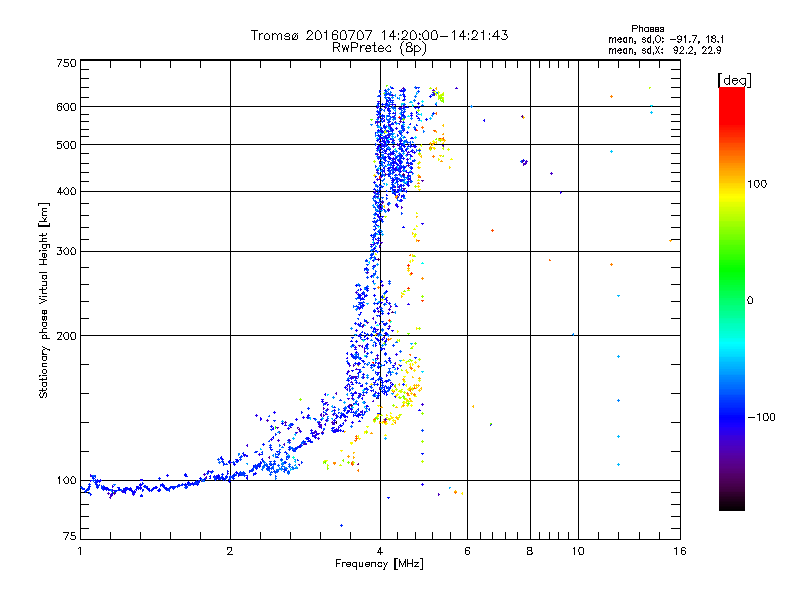The image size is (800, 600).
Task: Click the 'mean, sd,O: -91.7, 18.1' statistics line
Action: click(x=666, y=39)
